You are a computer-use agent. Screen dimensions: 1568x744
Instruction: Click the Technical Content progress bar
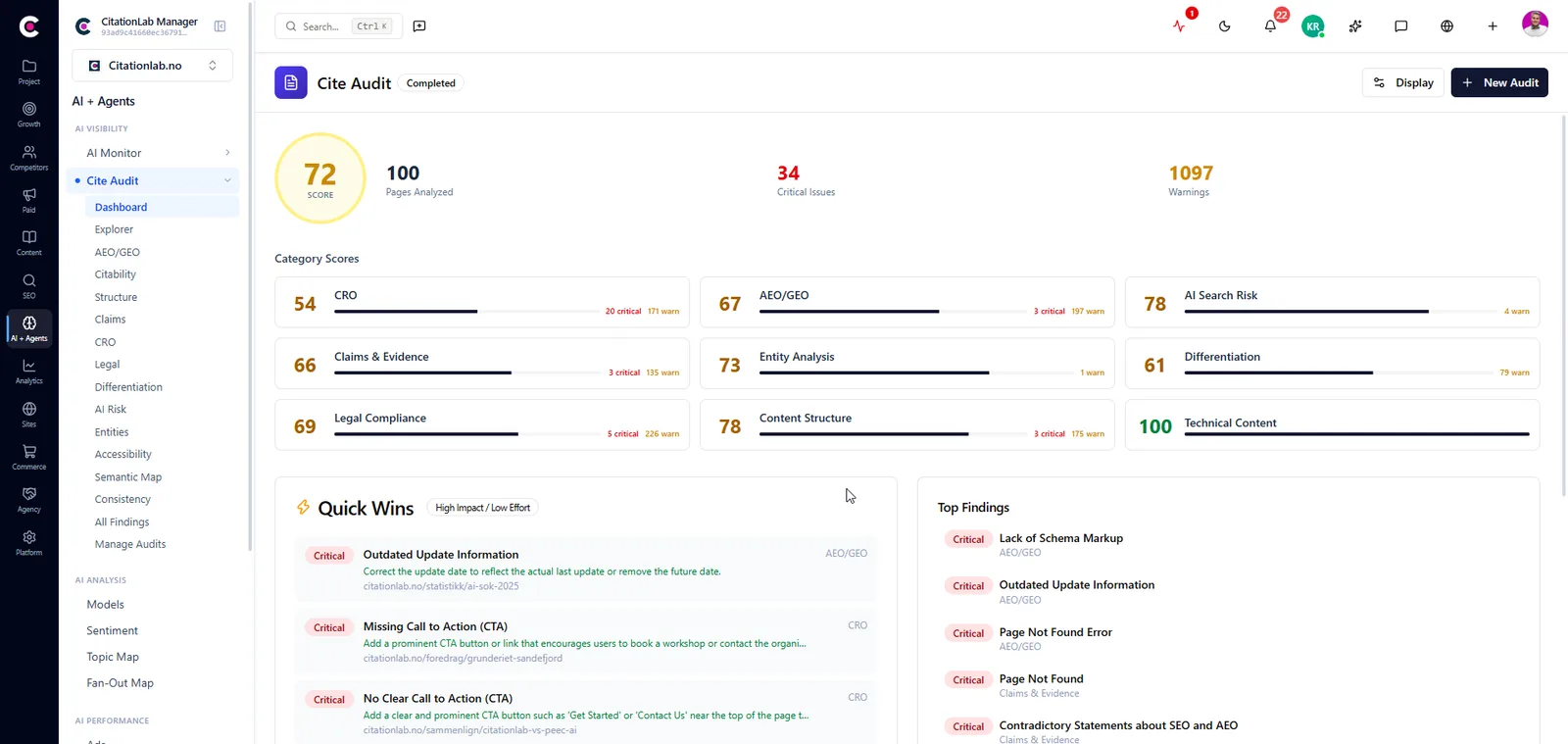[x=1357, y=433]
